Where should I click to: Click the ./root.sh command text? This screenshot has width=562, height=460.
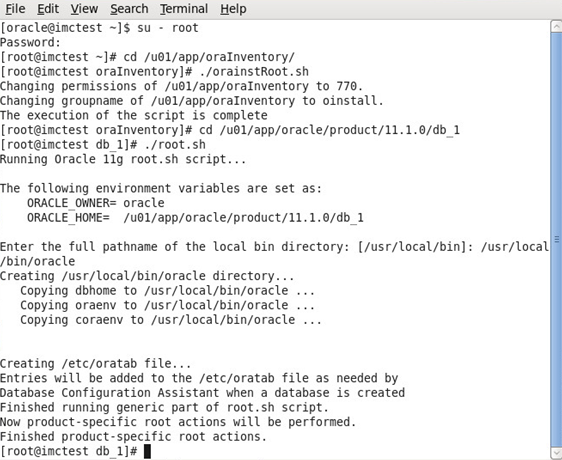[175, 144]
